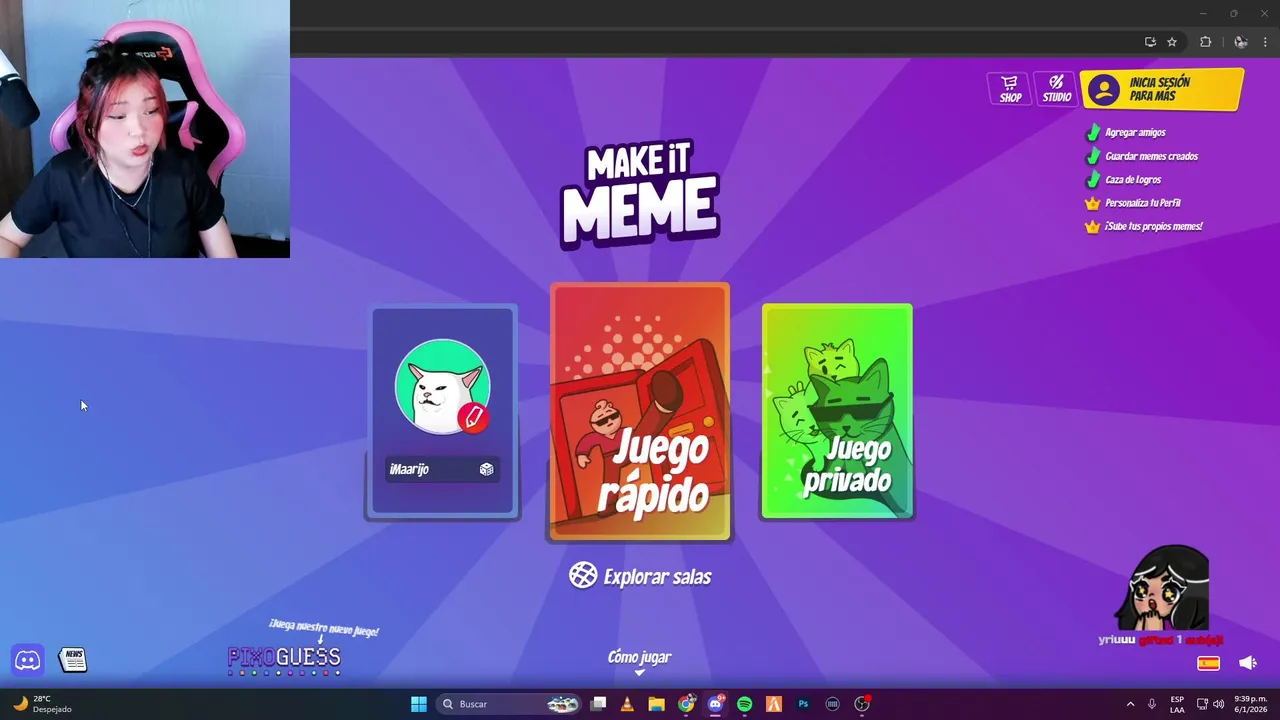Open the PixoGuess game promo
Image resolution: width=1280 pixels, height=720 pixels.
[x=285, y=656]
